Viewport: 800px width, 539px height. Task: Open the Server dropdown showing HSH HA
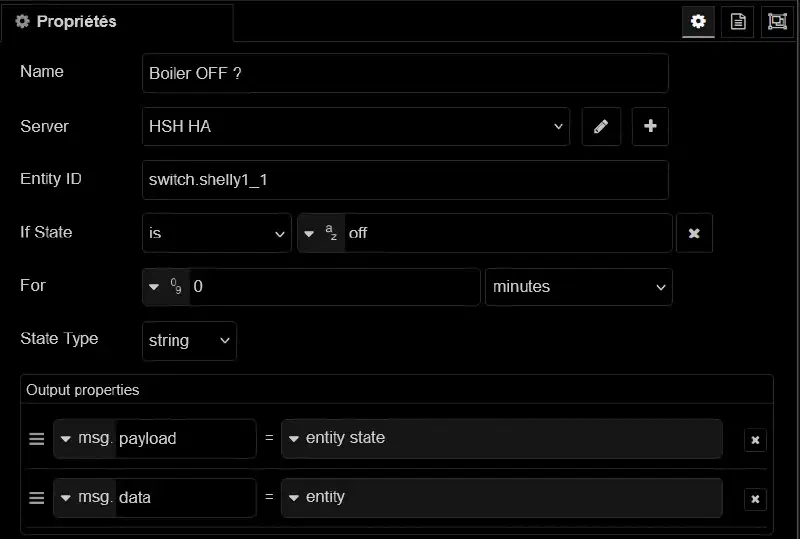(356, 127)
